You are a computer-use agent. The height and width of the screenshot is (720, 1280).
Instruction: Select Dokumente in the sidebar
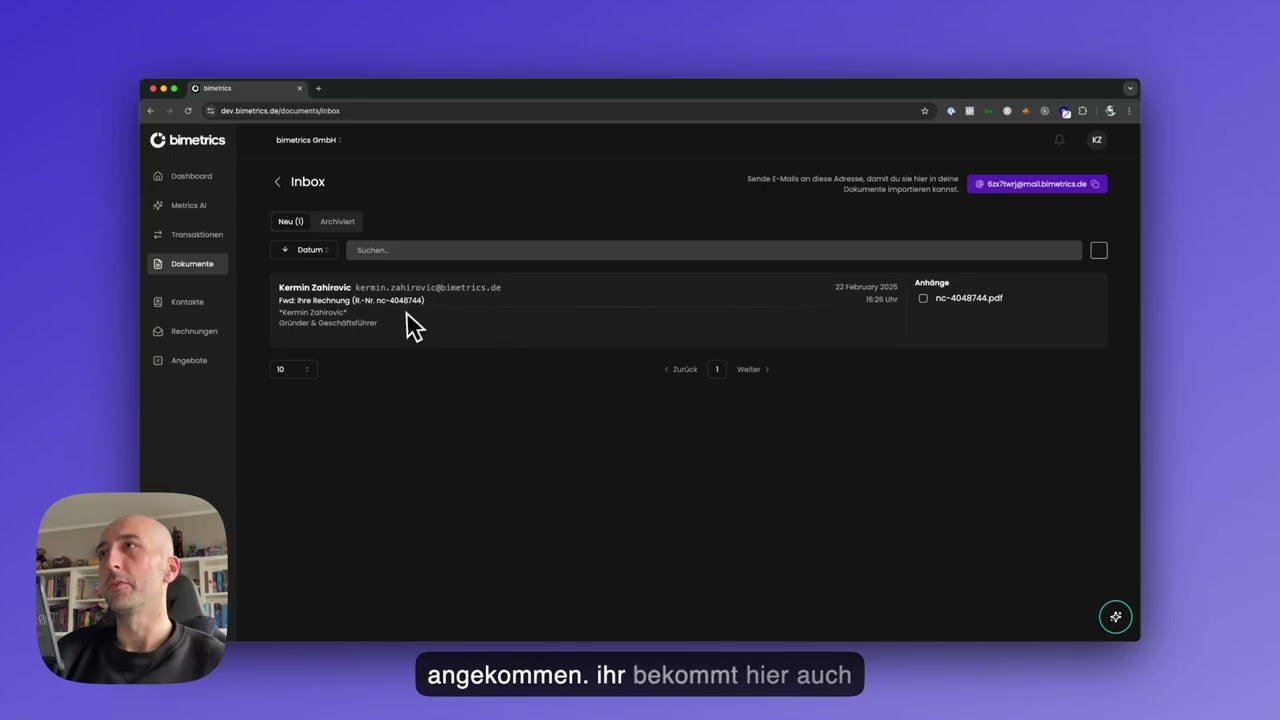click(x=186, y=264)
